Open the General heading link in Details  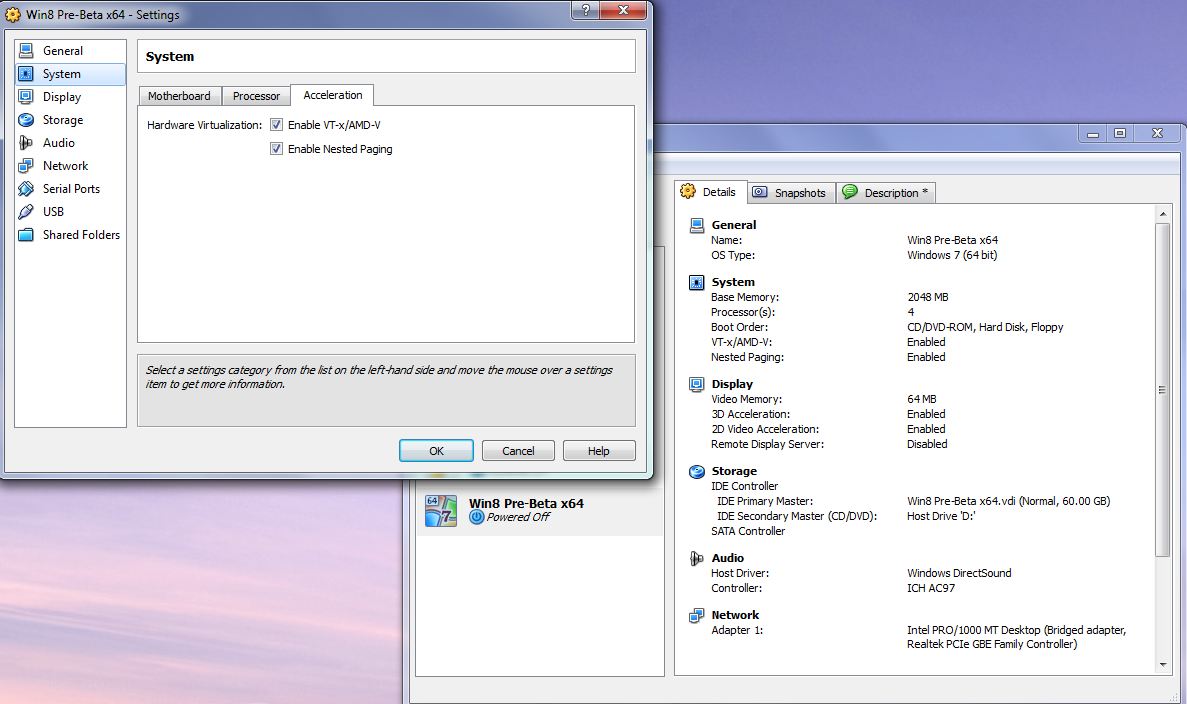pos(734,225)
